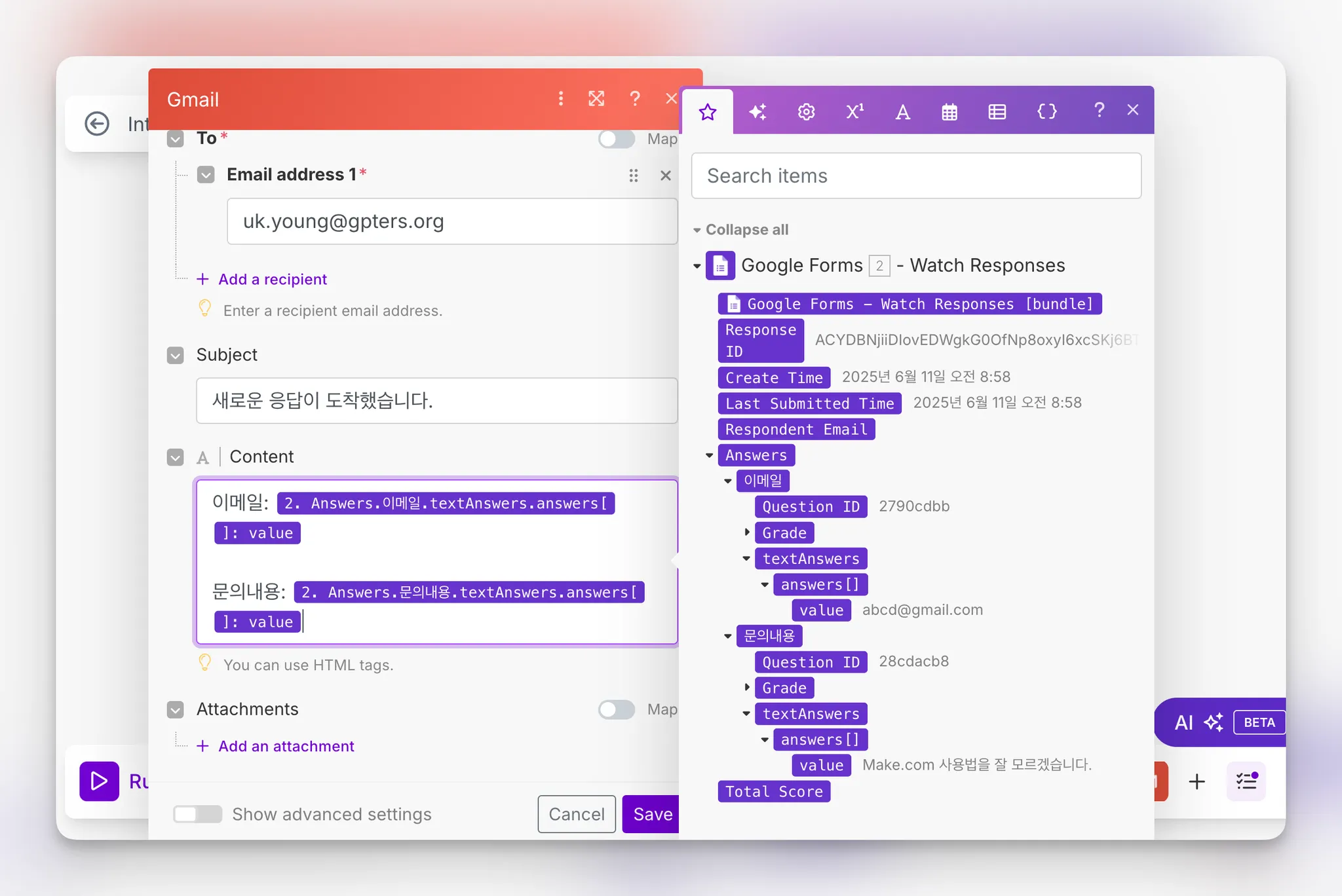Insert value pill showing abcd@gmail.com
Screen dimensions: 1342x896
[x=821, y=610]
